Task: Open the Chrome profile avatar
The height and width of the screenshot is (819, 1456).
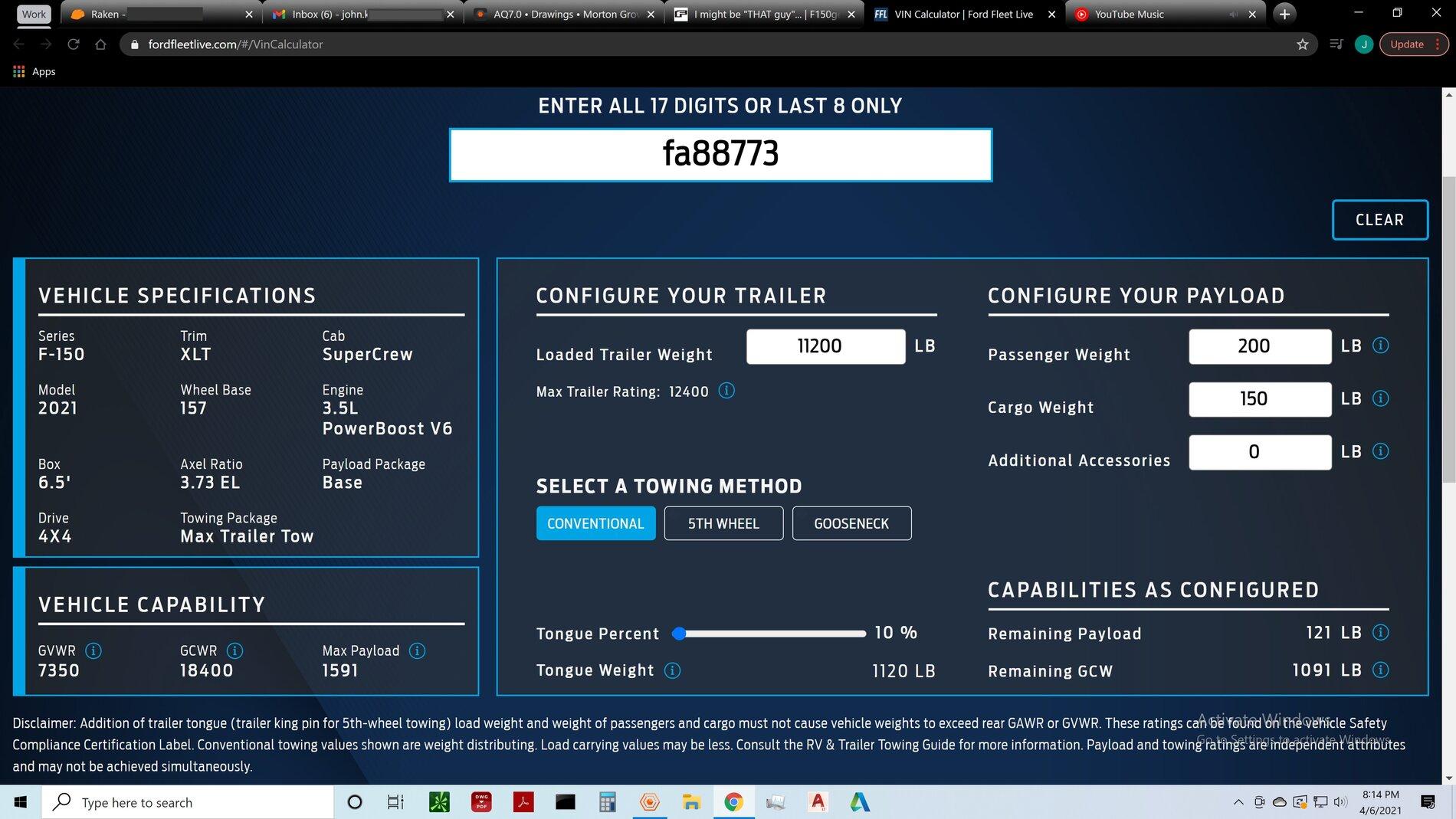Action: pyautogui.click(x=1364, y=44)
